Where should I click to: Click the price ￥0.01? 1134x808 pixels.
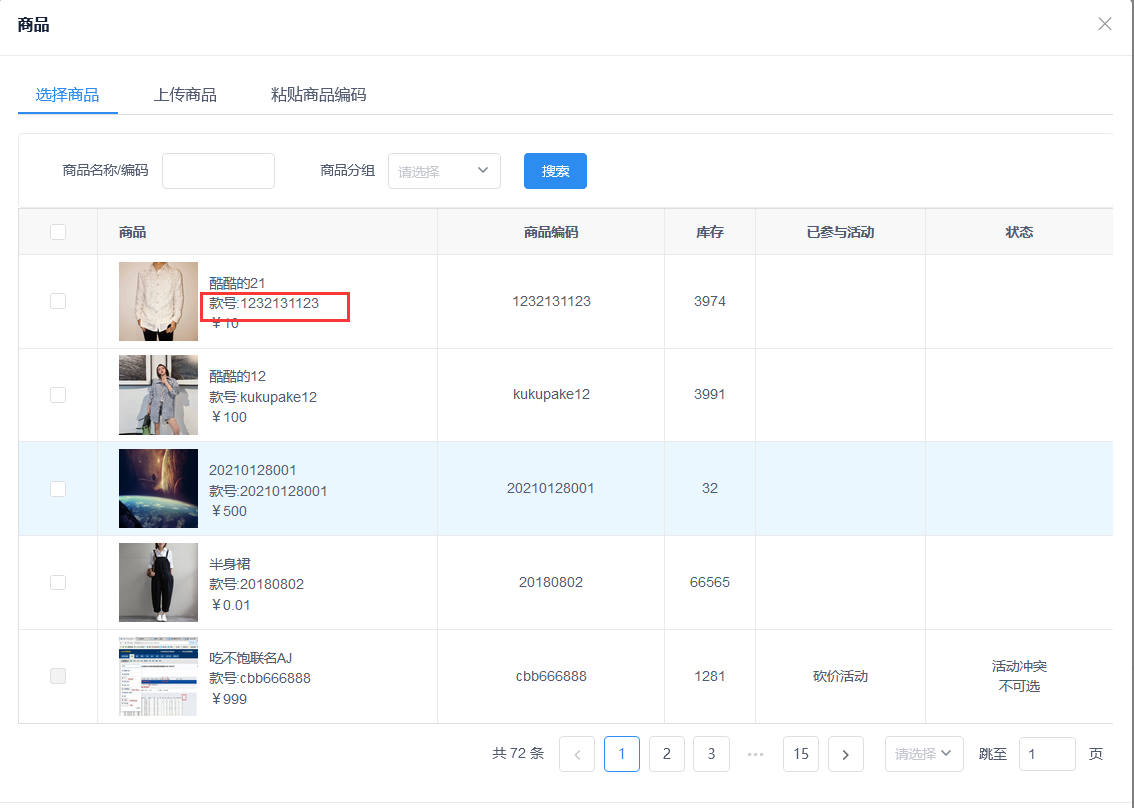pos(230,605)
